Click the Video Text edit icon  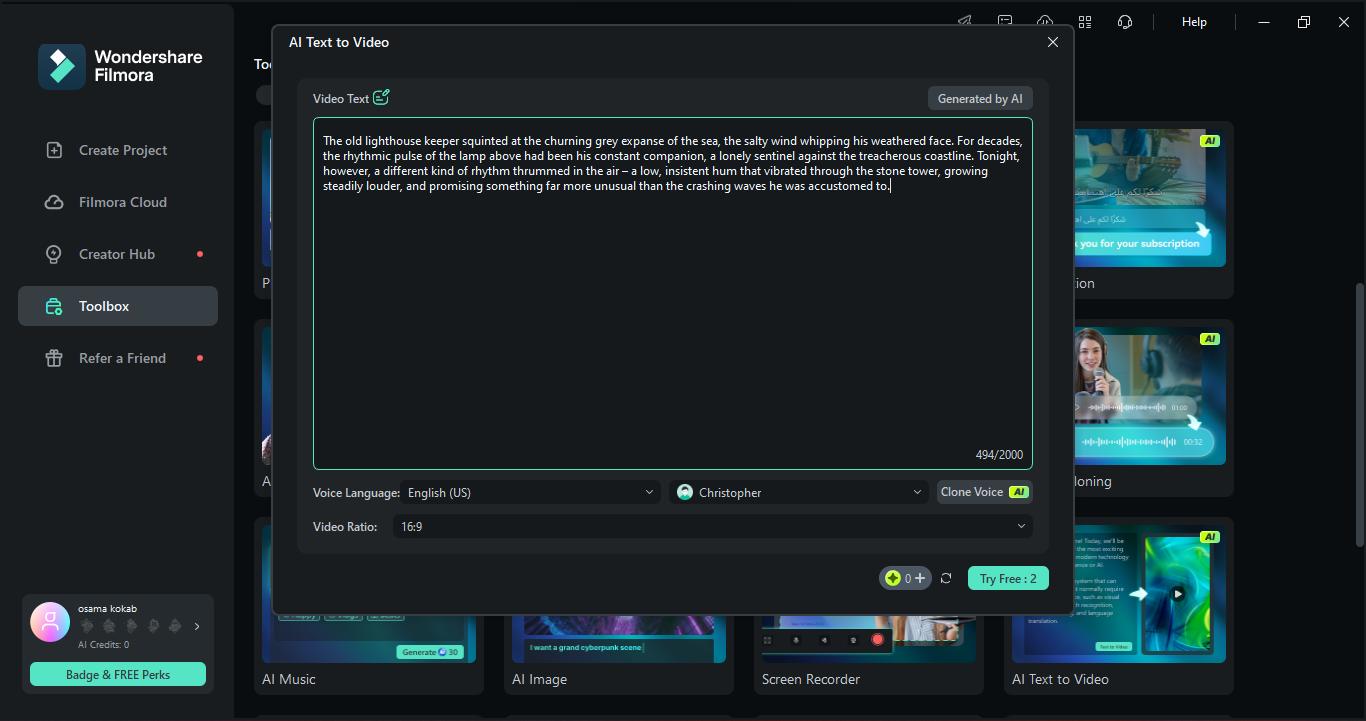click(x=381, y=98)
